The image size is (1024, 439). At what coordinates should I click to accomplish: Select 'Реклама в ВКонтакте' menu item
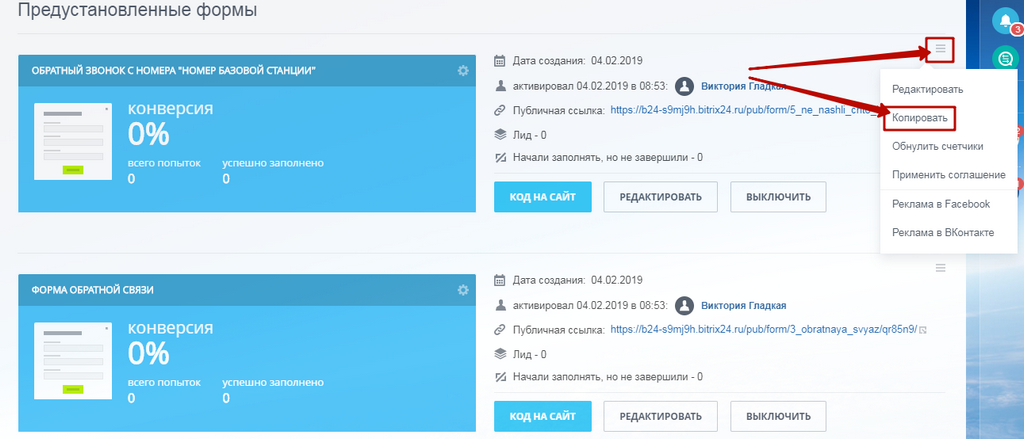point(943,233)
